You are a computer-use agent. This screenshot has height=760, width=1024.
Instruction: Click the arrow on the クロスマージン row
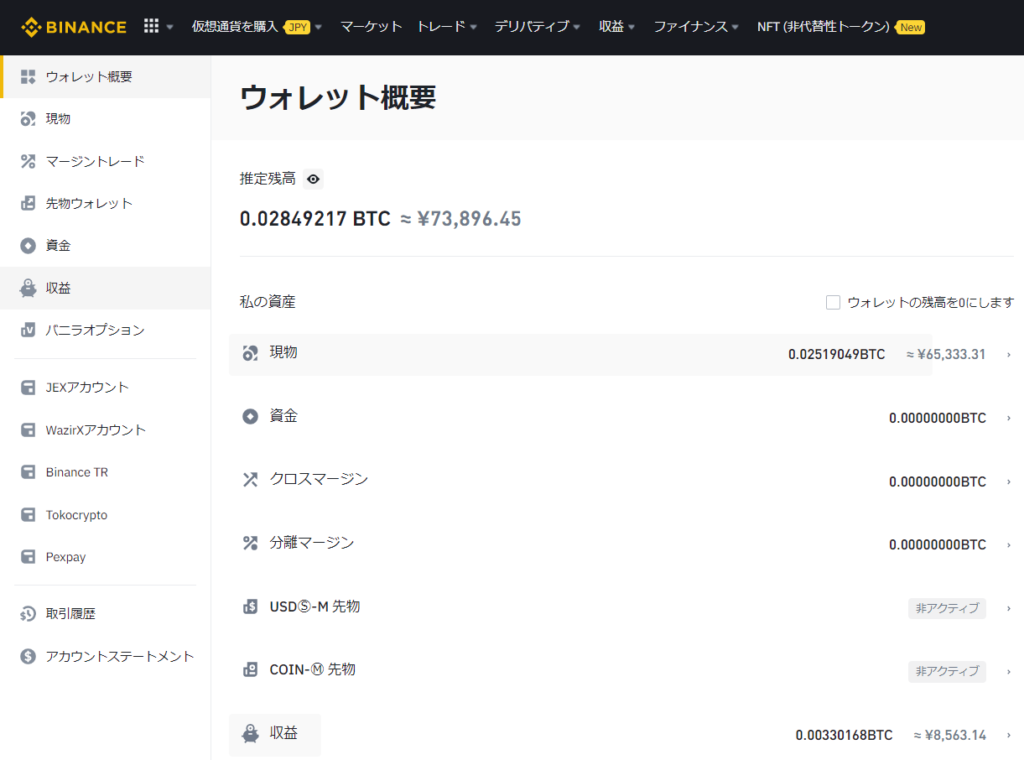click(1009, 482)
